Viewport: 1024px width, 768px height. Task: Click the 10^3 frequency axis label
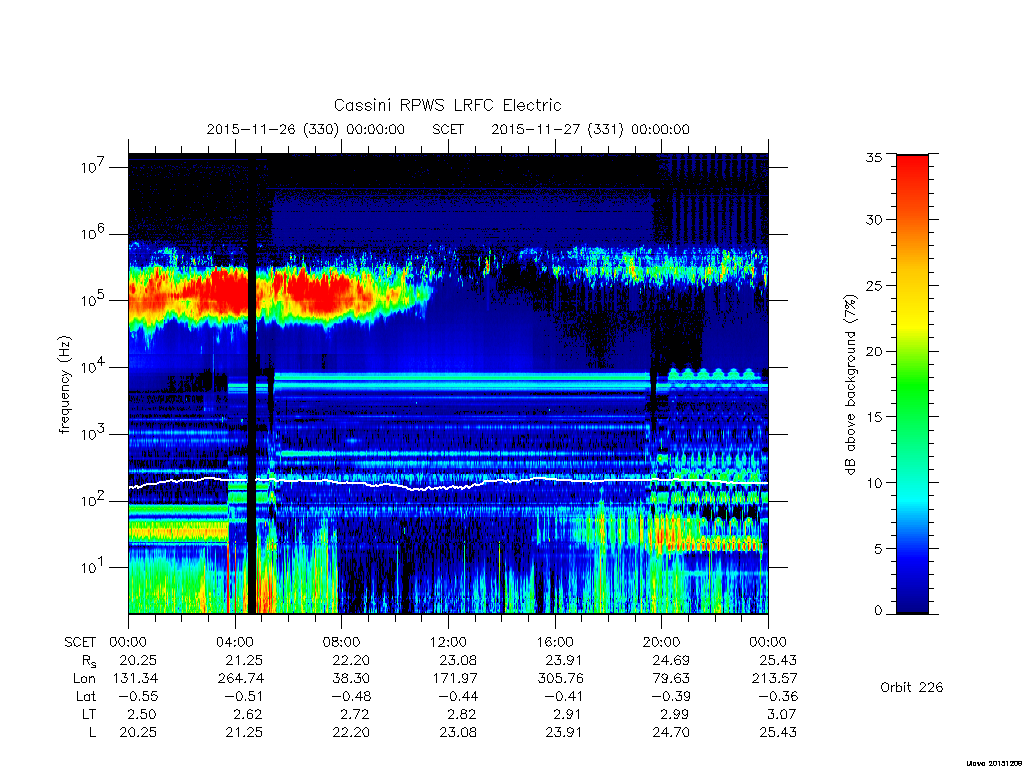[93, 433]
